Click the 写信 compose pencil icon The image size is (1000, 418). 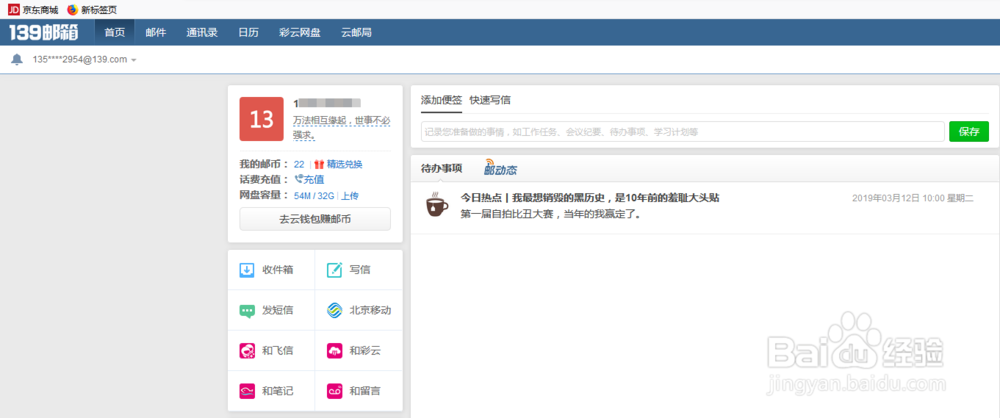[x=334, y=270]
